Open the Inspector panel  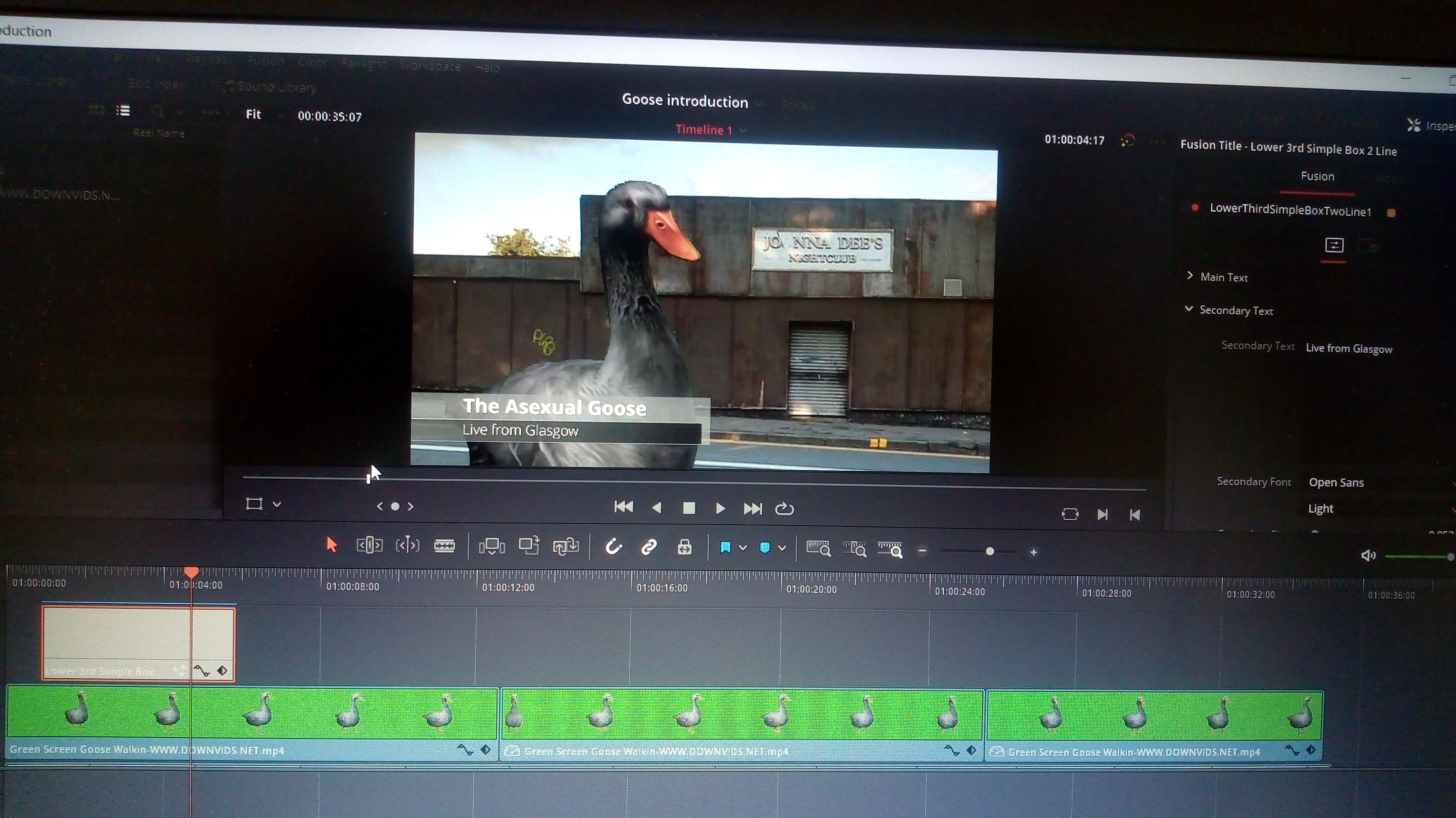[x=1432, y=125]
